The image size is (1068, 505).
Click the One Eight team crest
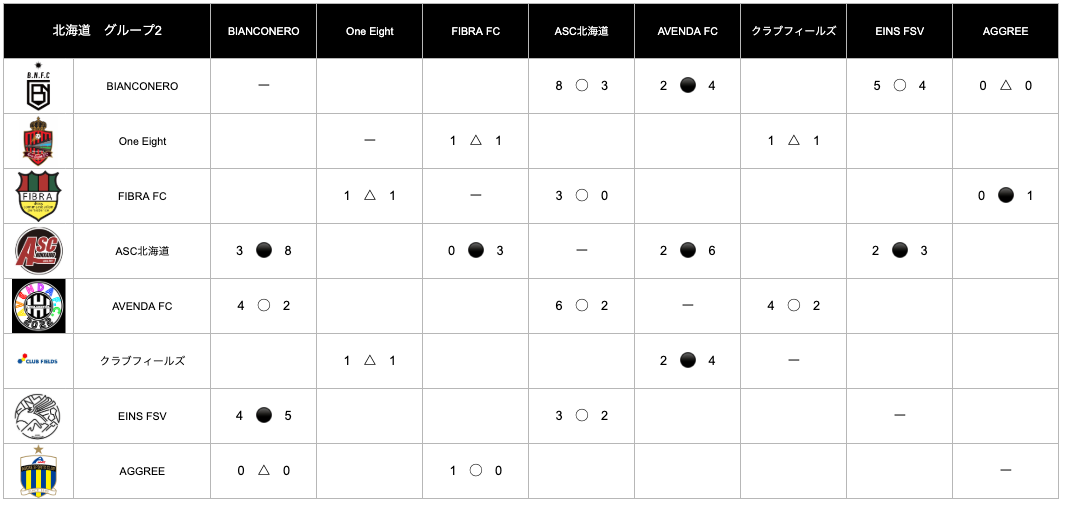pyautogui.click(x=38, y=141)
